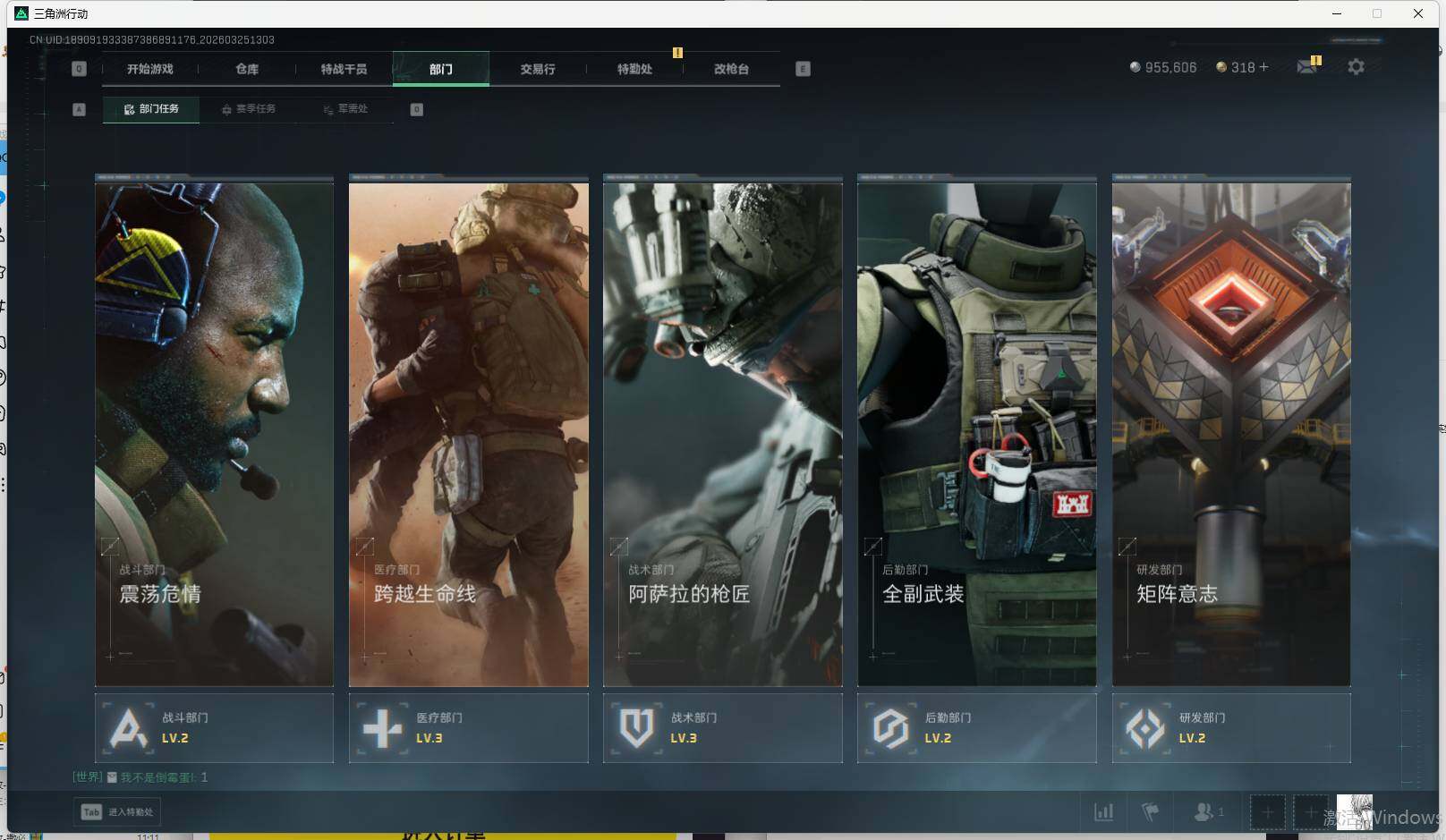The width and height of the screenshot is (1446, 840).
Task: Click the E key hint icon
Action: [803, 69]
